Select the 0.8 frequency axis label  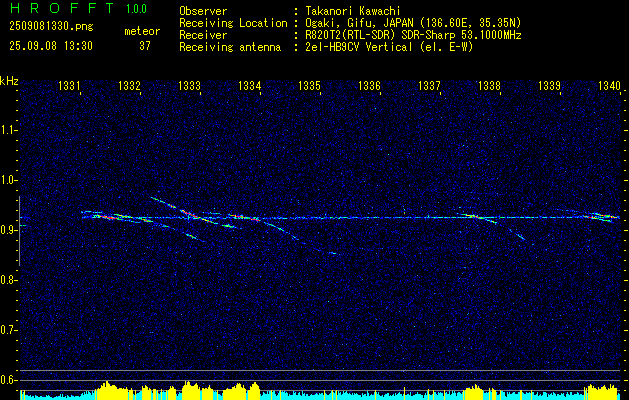pos(7,280)
